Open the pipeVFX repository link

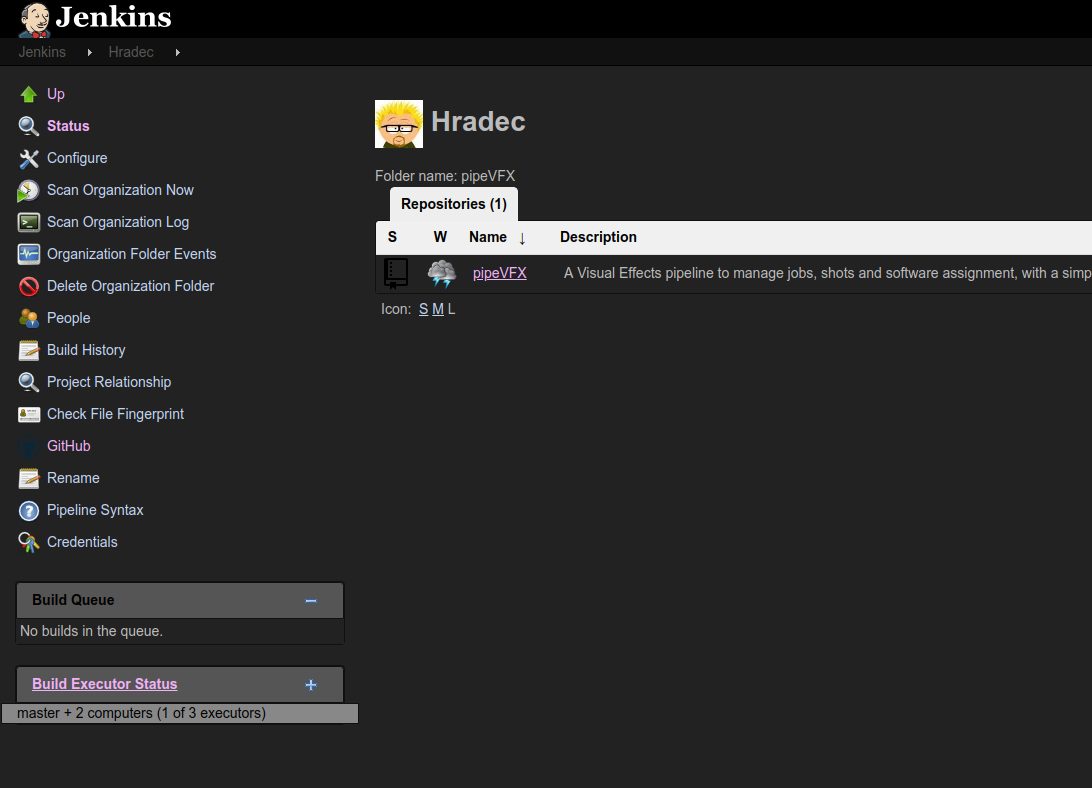pos(500,273)
